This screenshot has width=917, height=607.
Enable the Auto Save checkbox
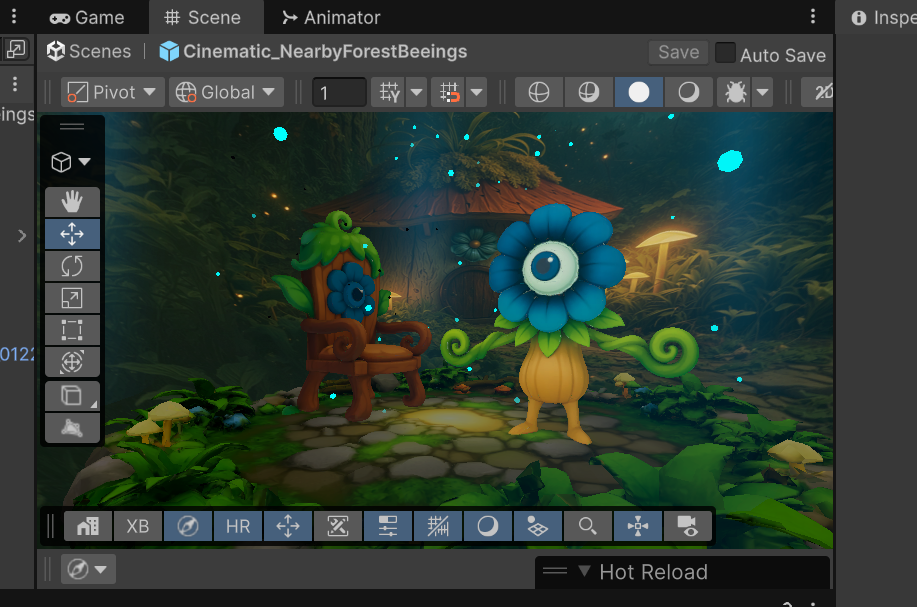coord(725,54)
